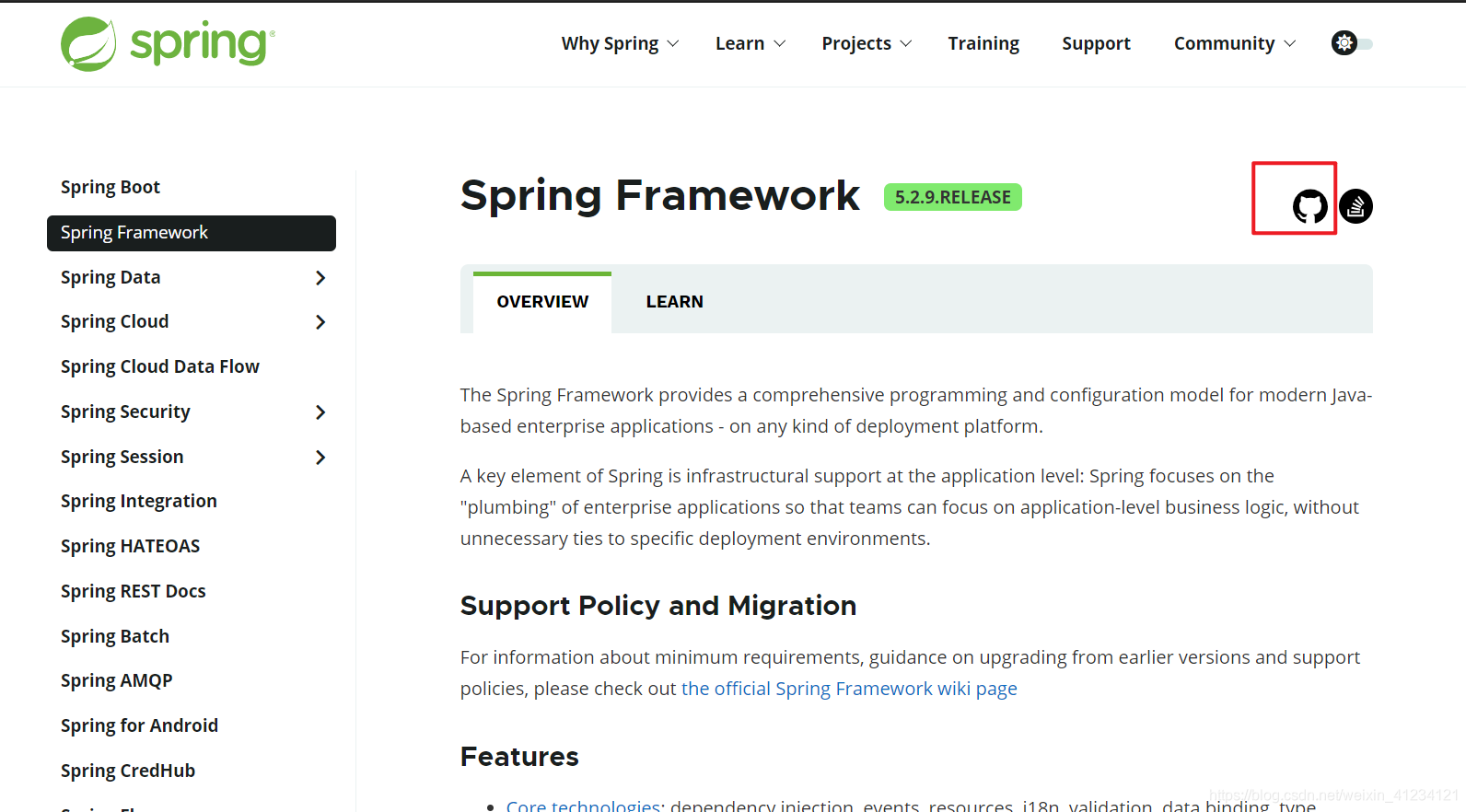Follow the official Spring Framework wiki page link
Image resolution: width=1466 pixels, height=812 pixels.
tap(849, 689)
